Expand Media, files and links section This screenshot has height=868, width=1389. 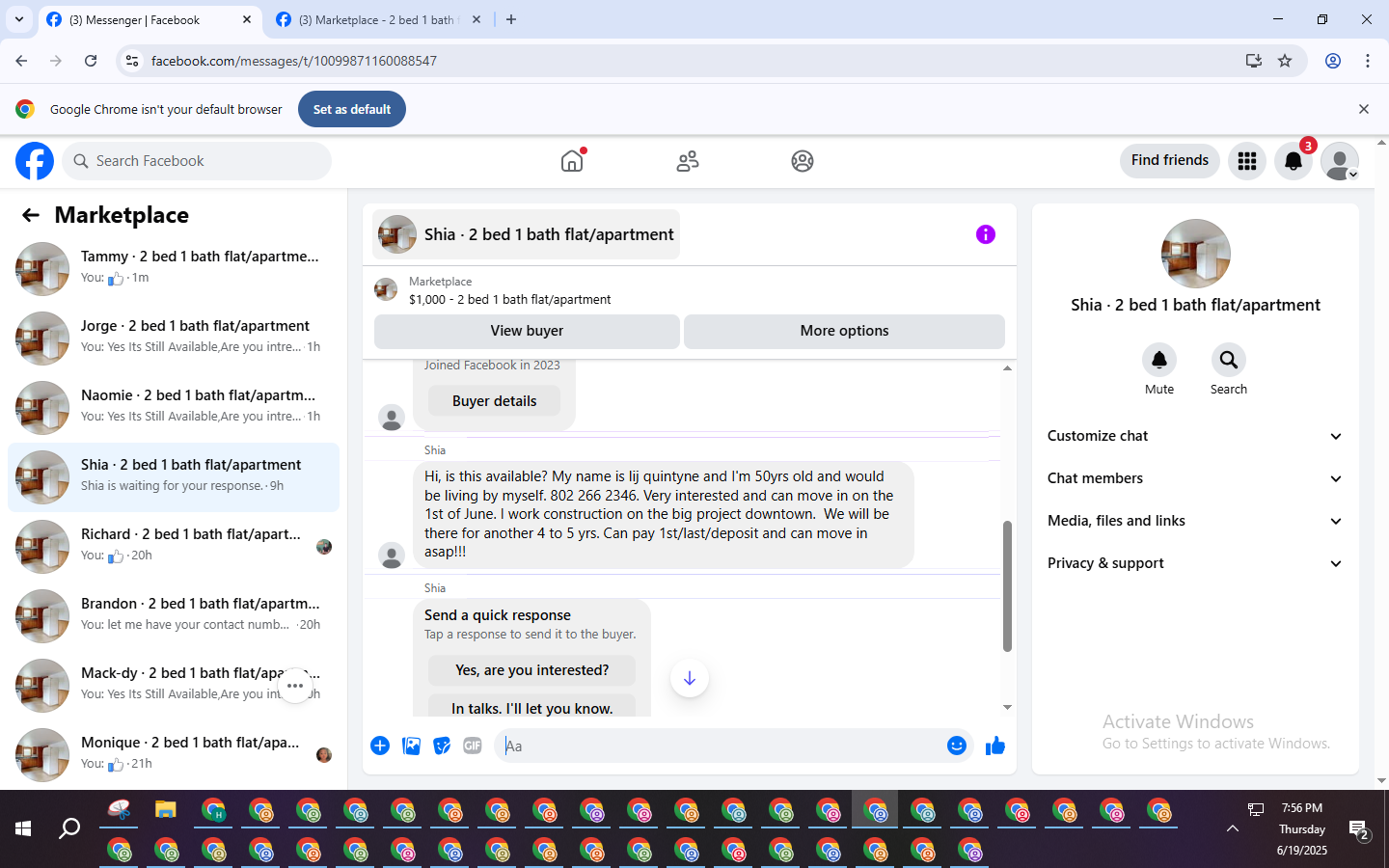point(1194,521)
